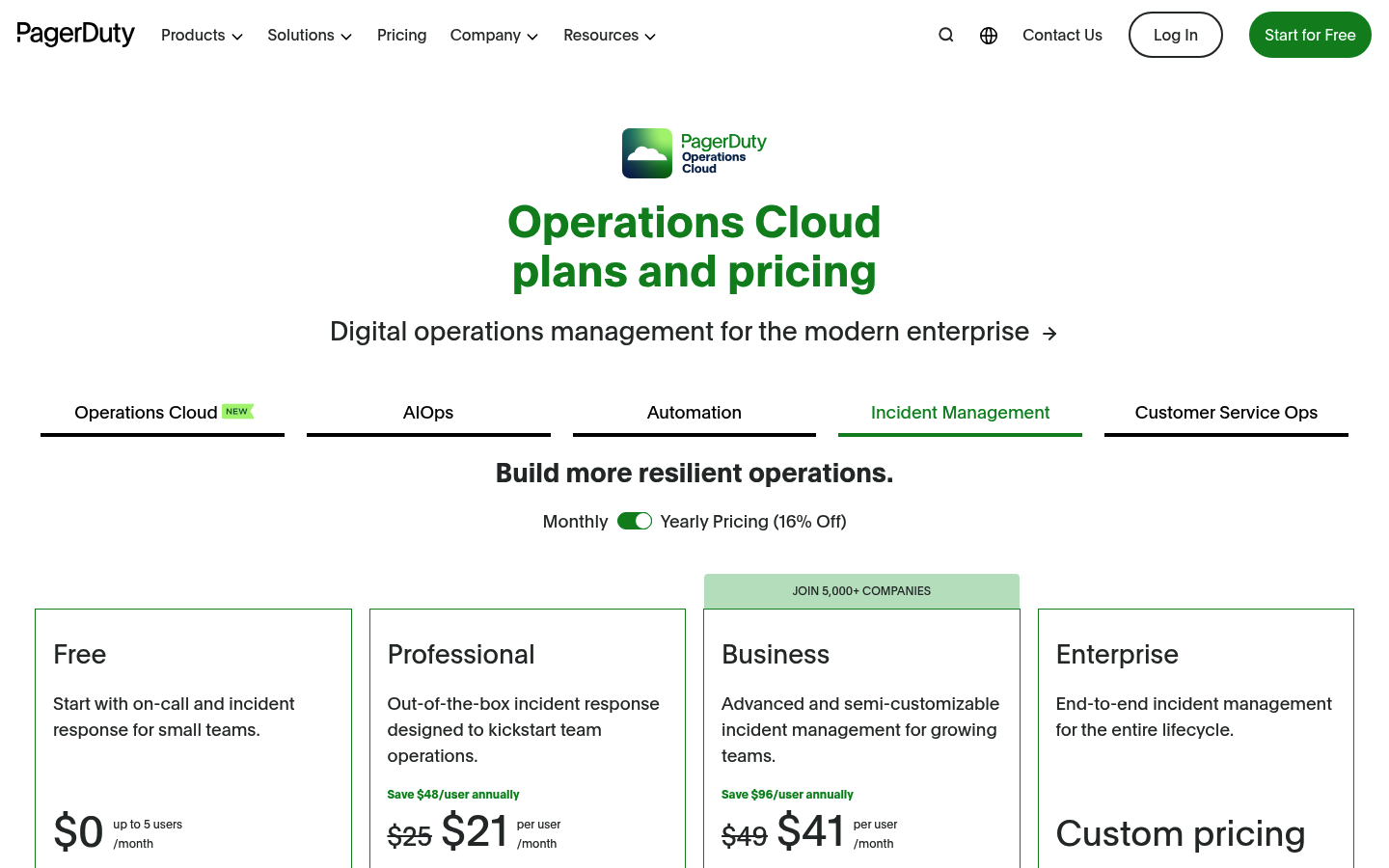This screenshot has height=868, width=1389.
Task: Click the Contact Us link
Action: click(x=1062, y=35)
